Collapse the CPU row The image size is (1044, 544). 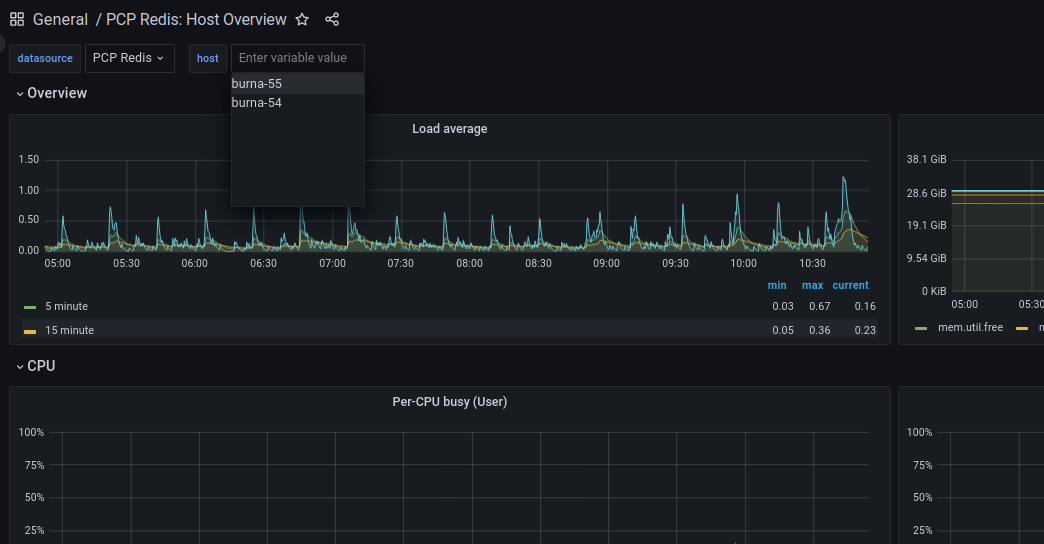[x=41, y=366]
